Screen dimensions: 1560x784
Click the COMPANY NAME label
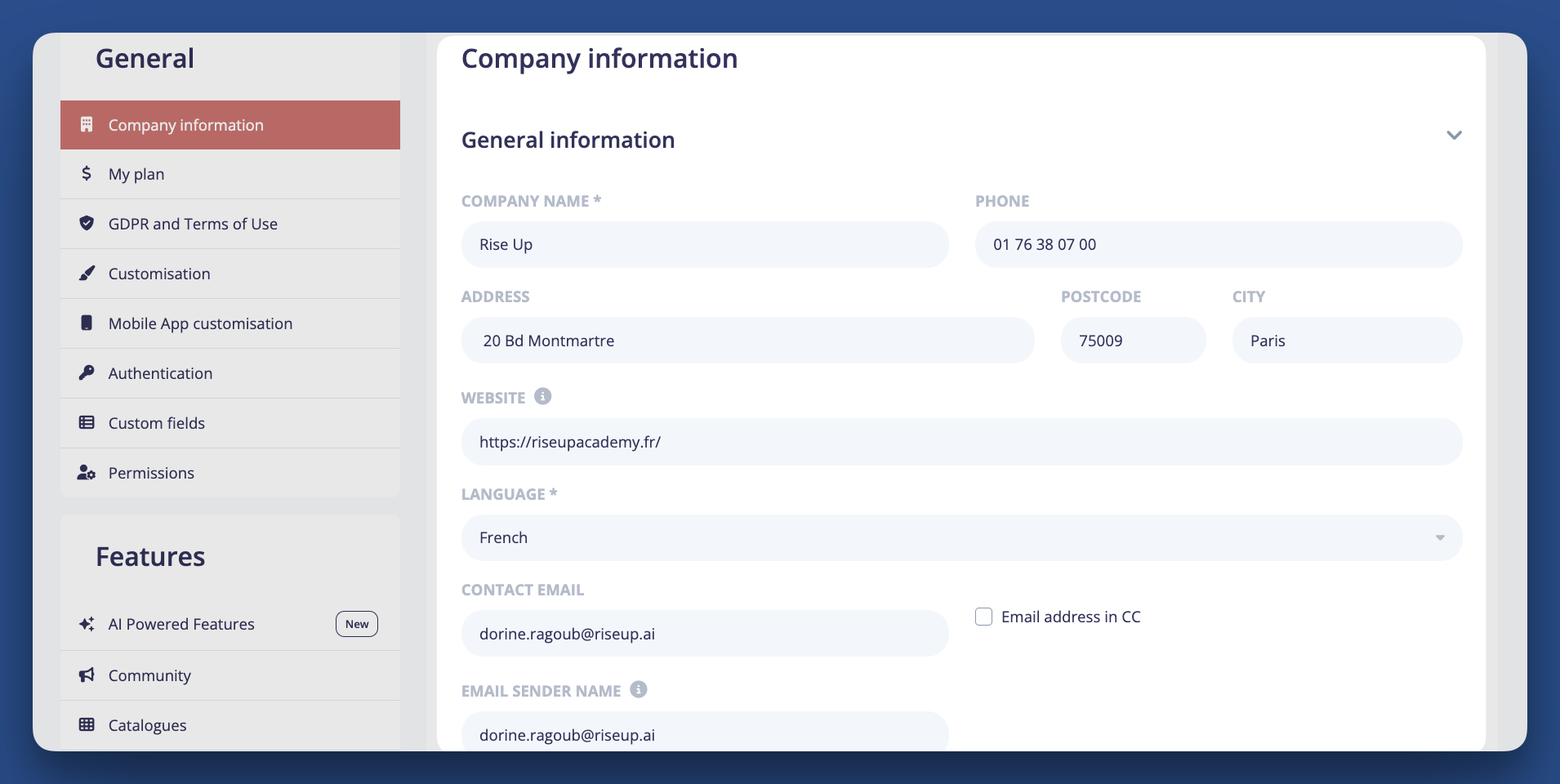coord(531,201)
